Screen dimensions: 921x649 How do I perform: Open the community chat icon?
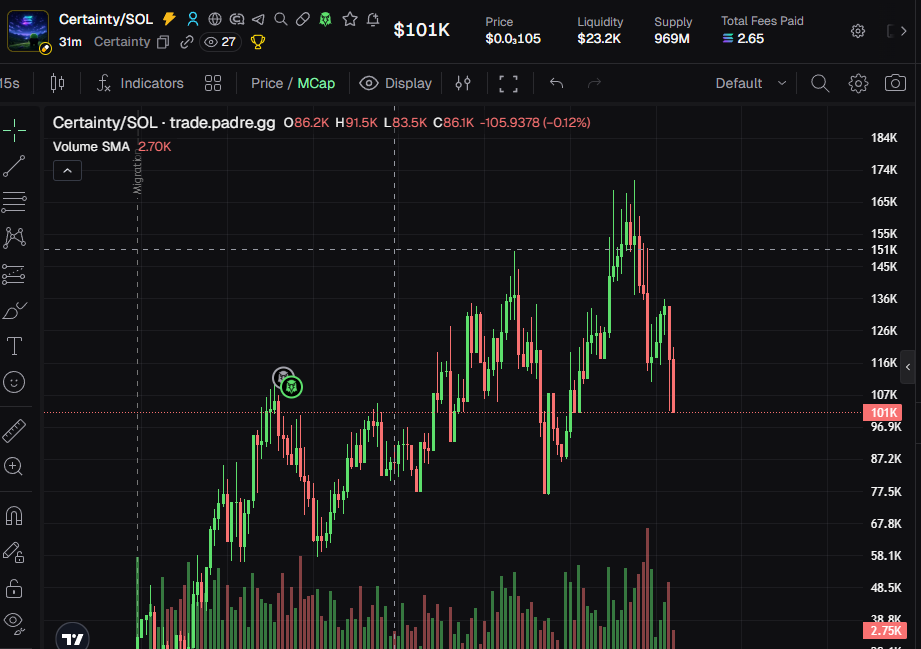pos(237,19)
